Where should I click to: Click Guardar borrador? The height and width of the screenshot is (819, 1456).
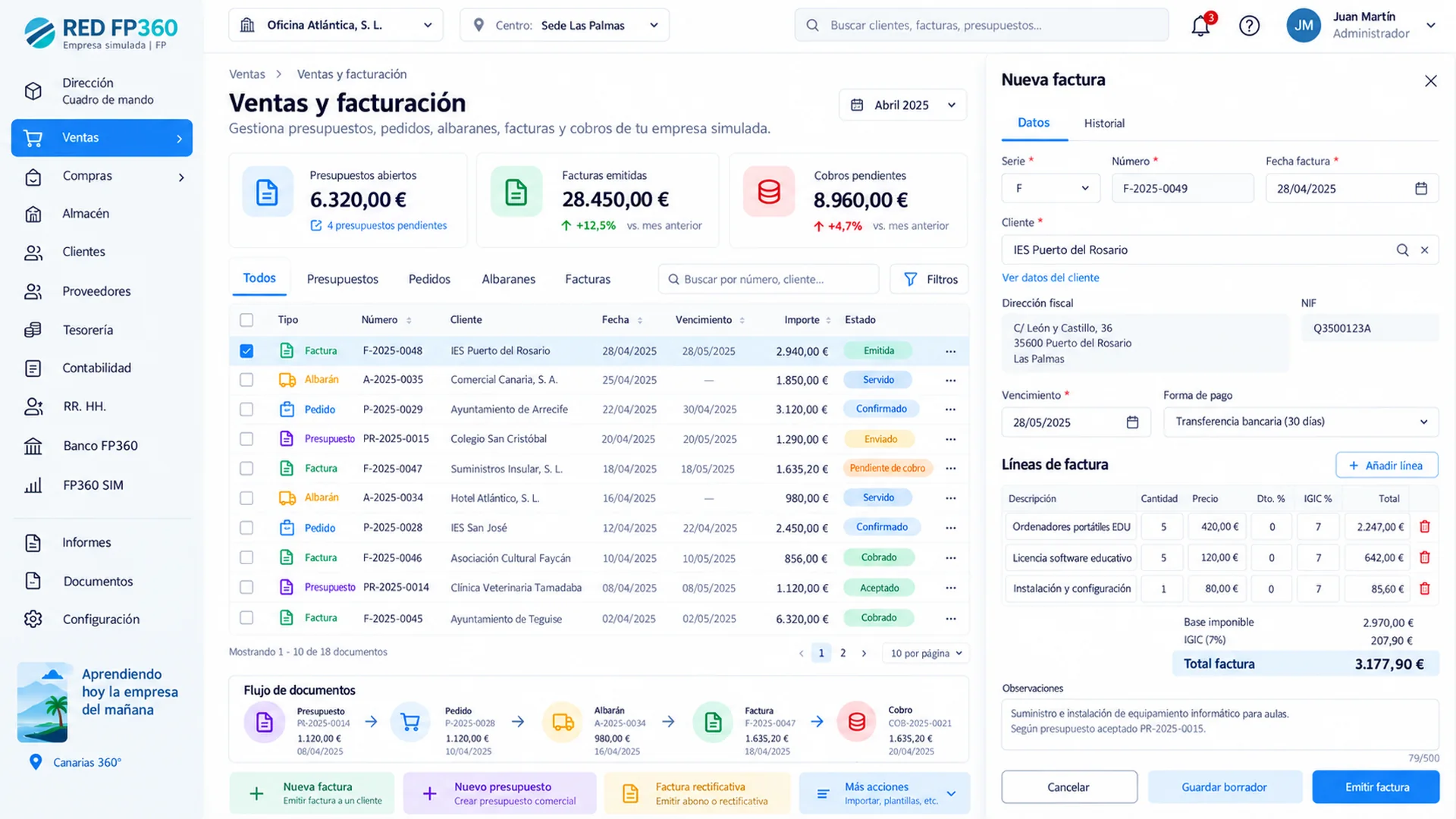coord(1225,787)
